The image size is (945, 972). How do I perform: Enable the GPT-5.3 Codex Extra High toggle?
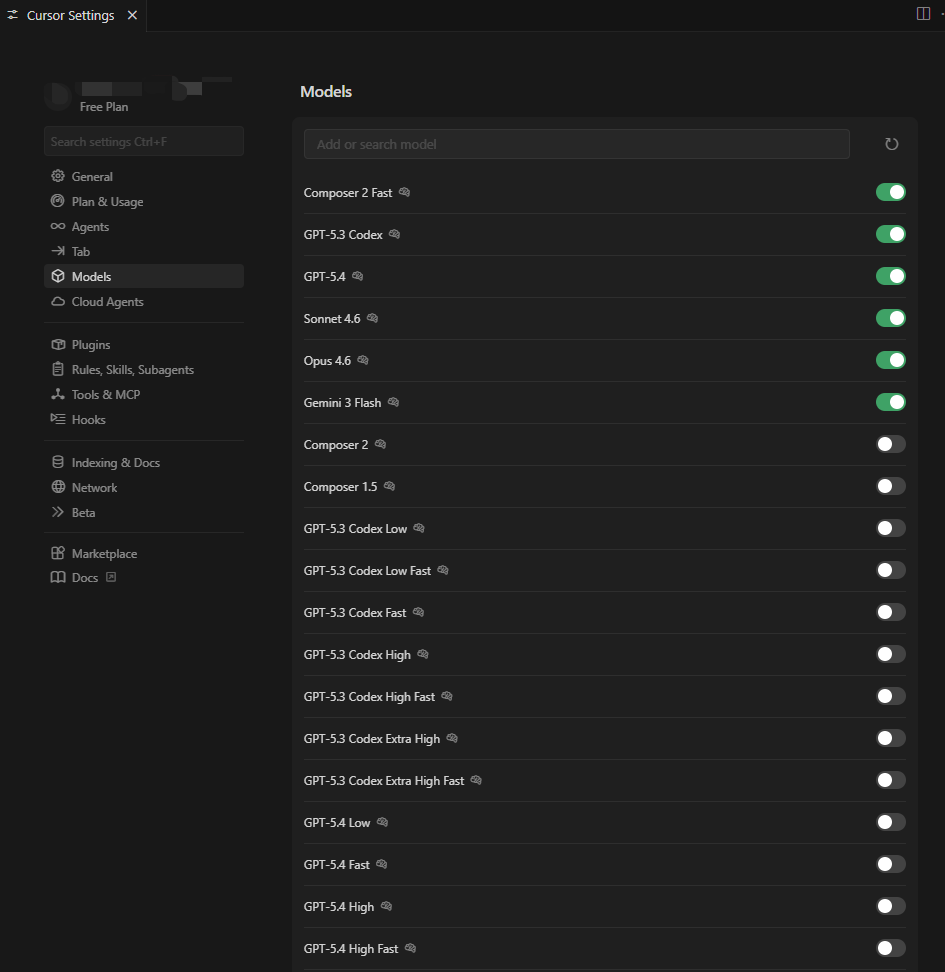(x=890, y=738)
